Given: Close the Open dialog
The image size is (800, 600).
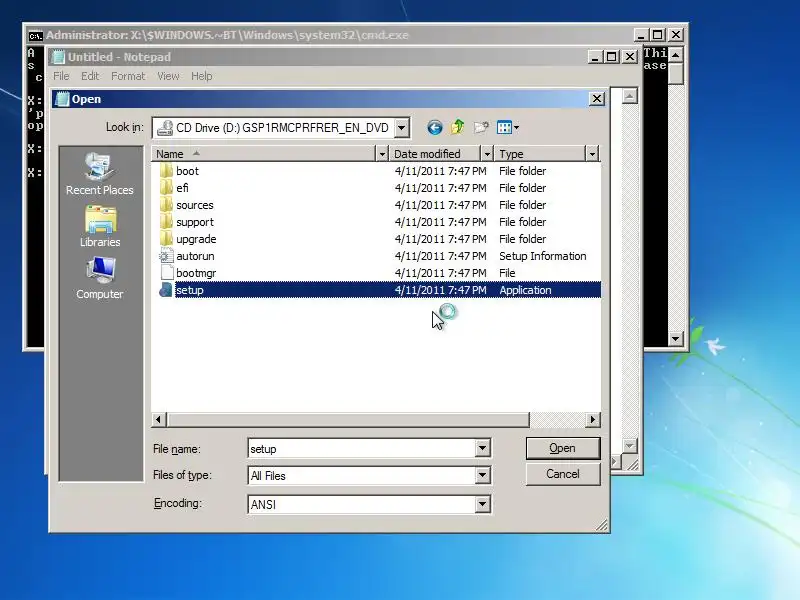Looking at the screenshot, I should pos(597,99).
